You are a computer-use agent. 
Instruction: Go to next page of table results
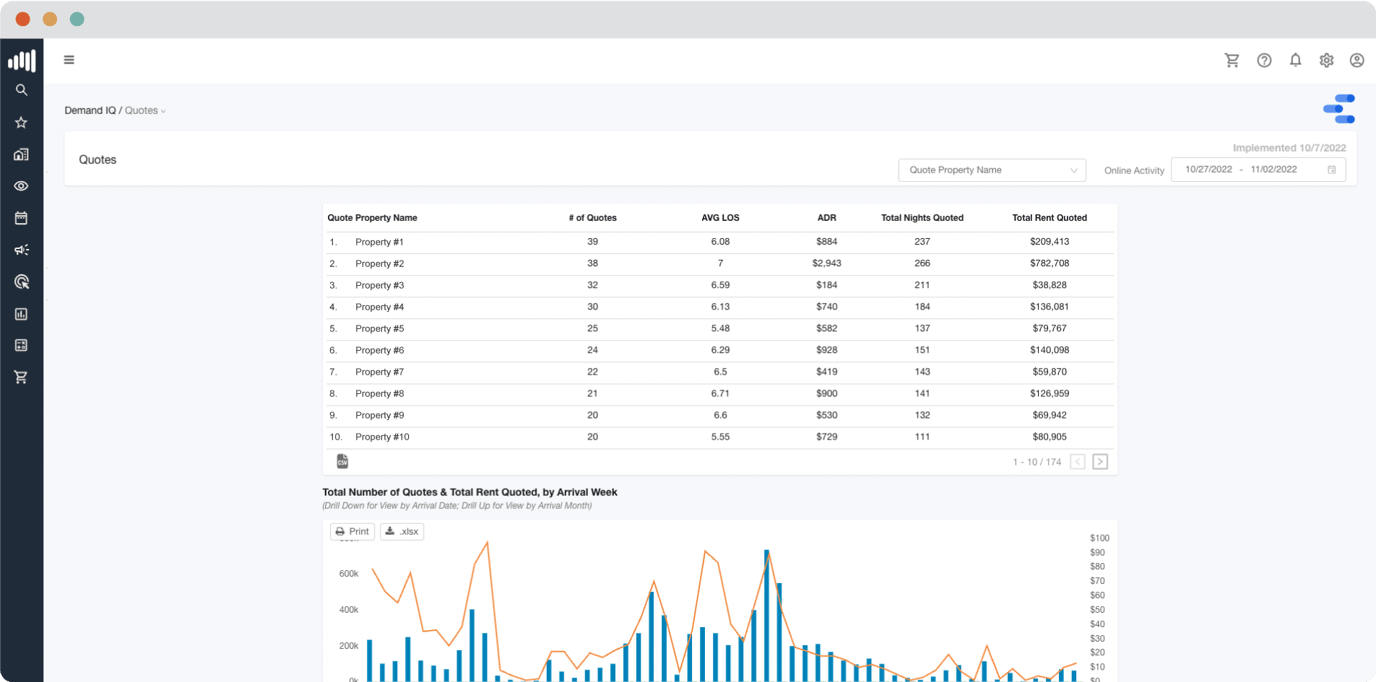click(1100, 462)
